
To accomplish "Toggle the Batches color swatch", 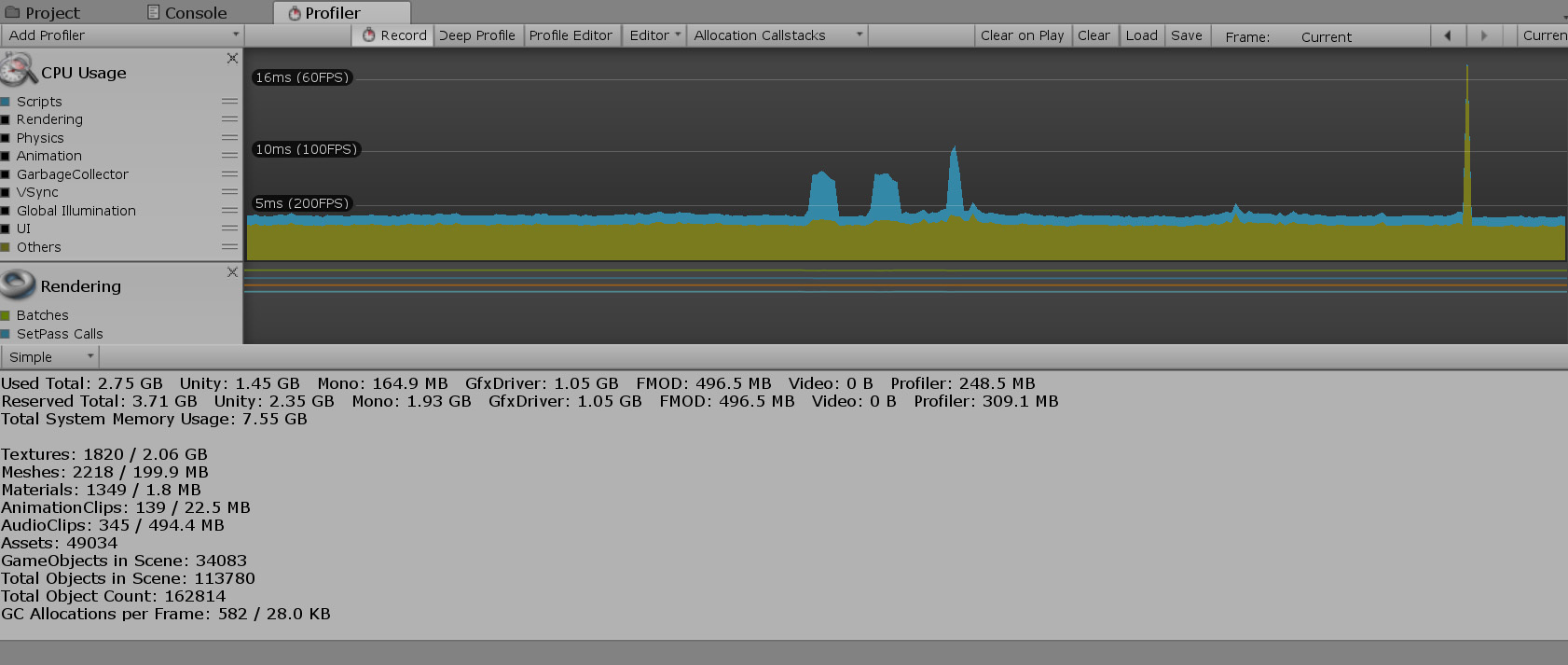I will pyautogui.click(x=6, y=315).
